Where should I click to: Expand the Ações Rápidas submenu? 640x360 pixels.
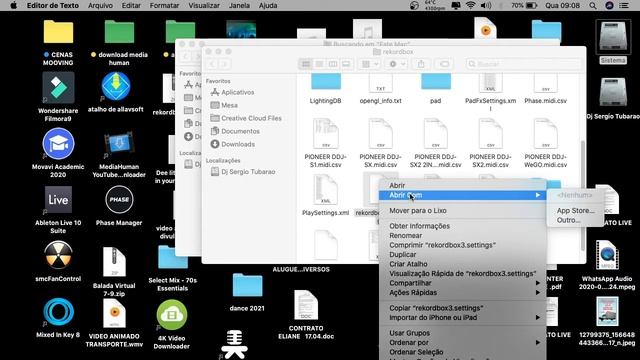(462, 293)
